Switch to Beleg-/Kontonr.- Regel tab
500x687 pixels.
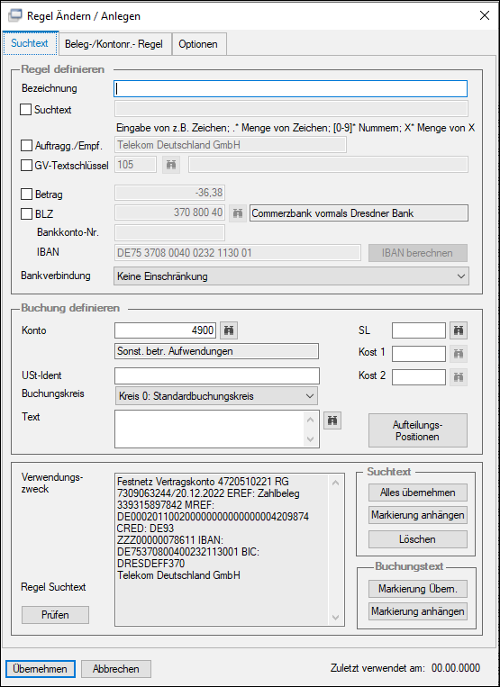point(114,44)
